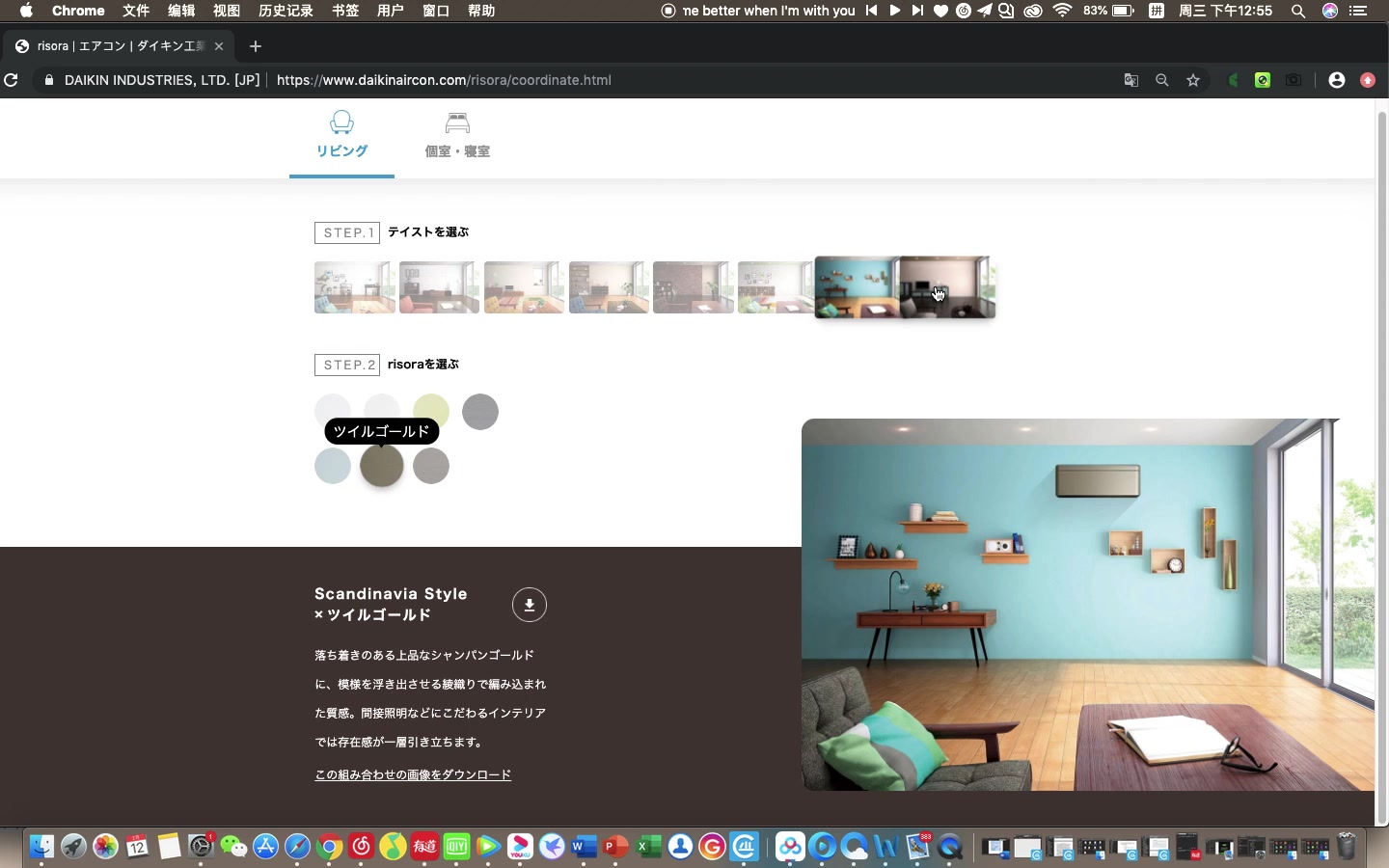
Task: Close the risora browser tab
Action: coord(219,46)
